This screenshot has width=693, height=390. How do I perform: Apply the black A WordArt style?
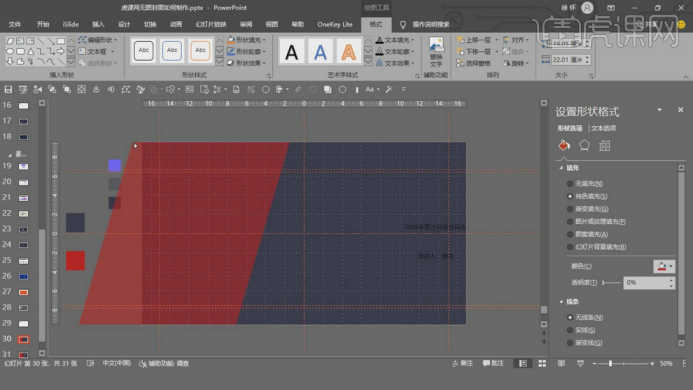292,52
